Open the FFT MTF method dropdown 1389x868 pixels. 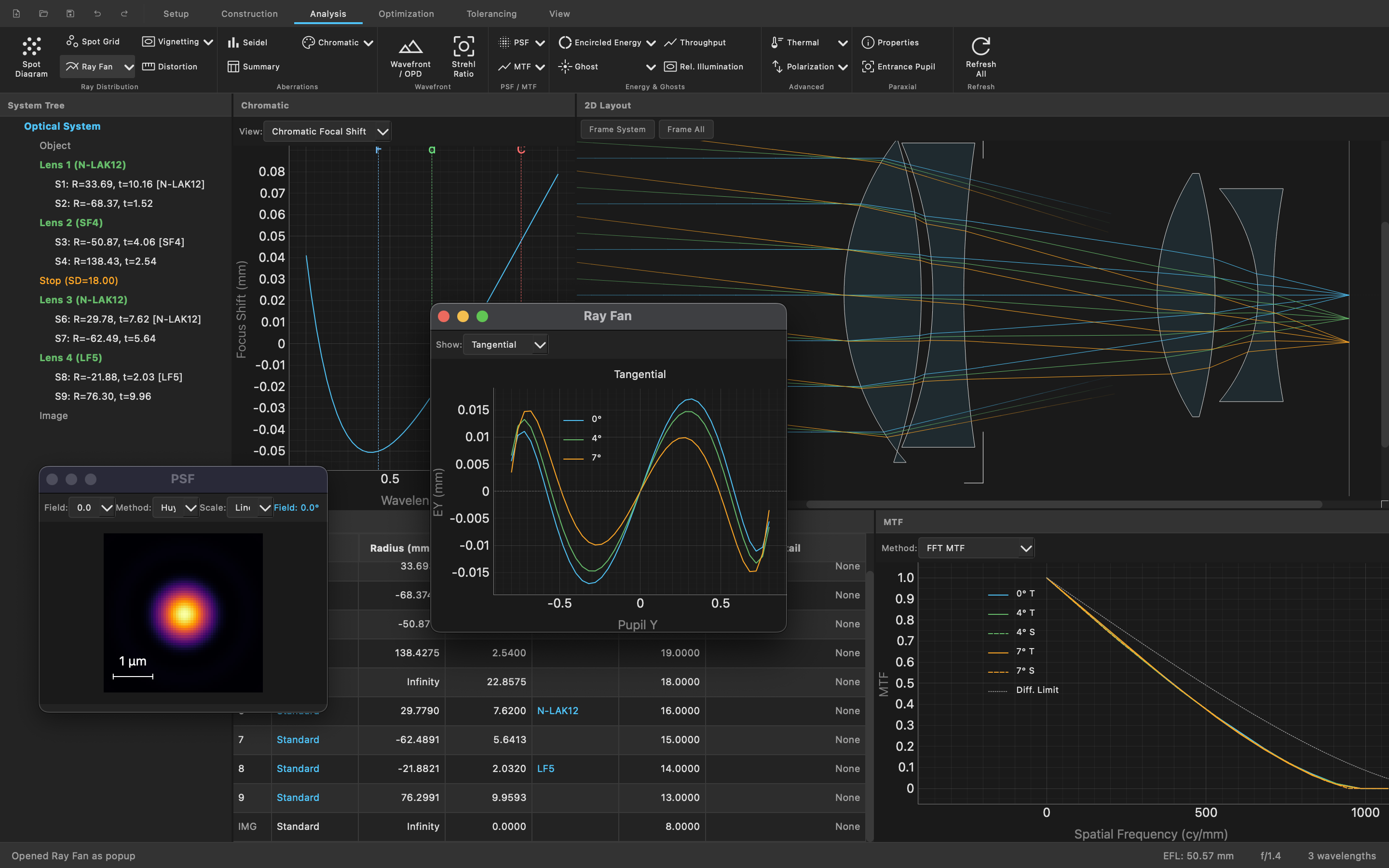pyautogui.click(x=975, y=548)
